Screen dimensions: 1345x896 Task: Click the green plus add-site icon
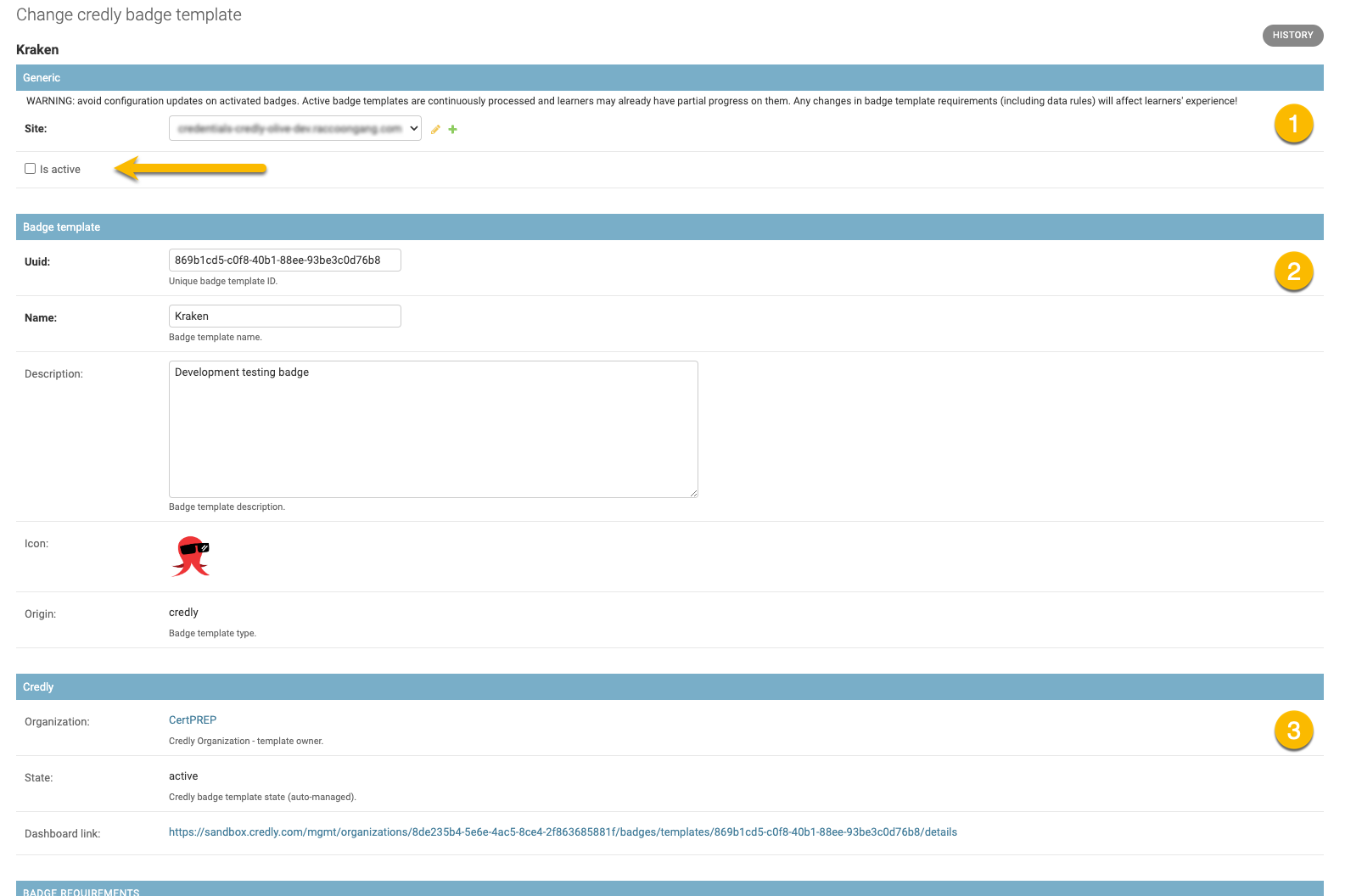[x=453, y=130]
